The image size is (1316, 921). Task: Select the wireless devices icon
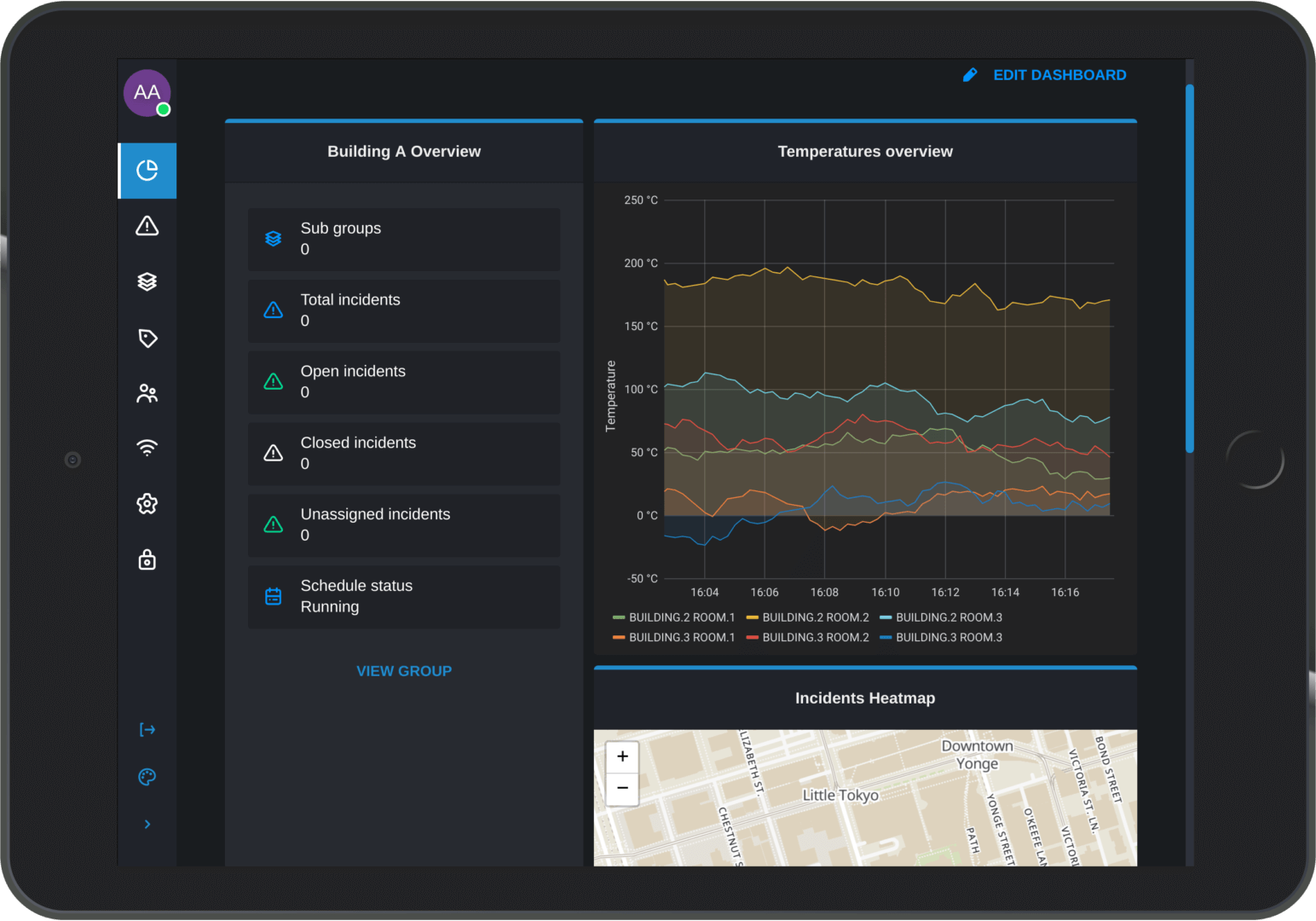tap(147, 447)
